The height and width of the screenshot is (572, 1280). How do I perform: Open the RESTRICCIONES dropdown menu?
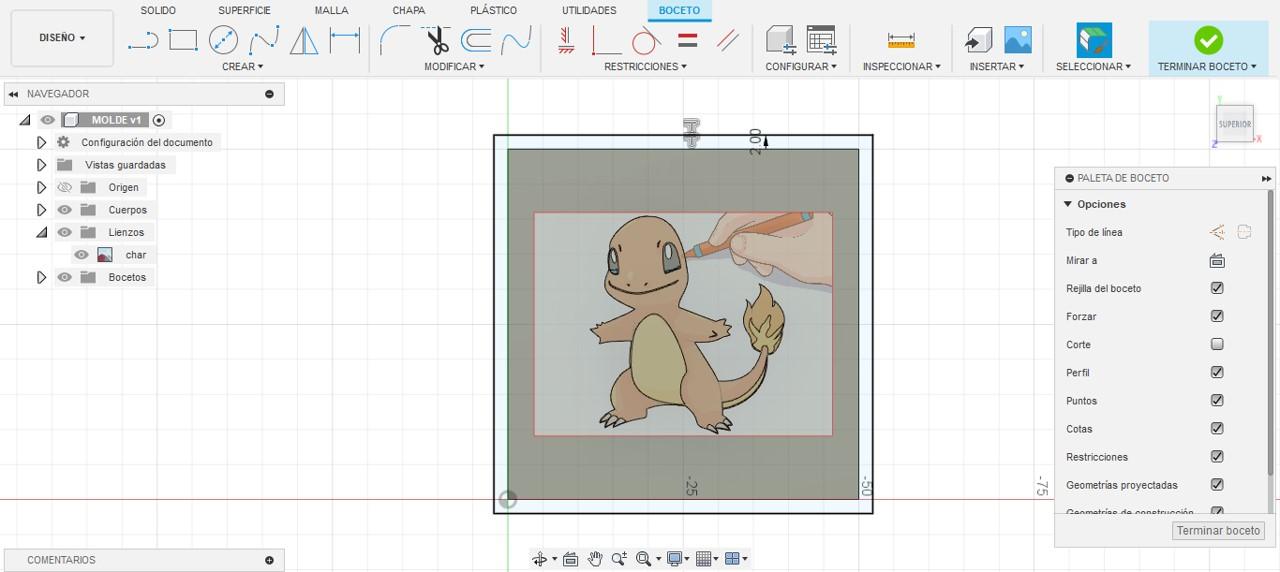pos(645,67)
